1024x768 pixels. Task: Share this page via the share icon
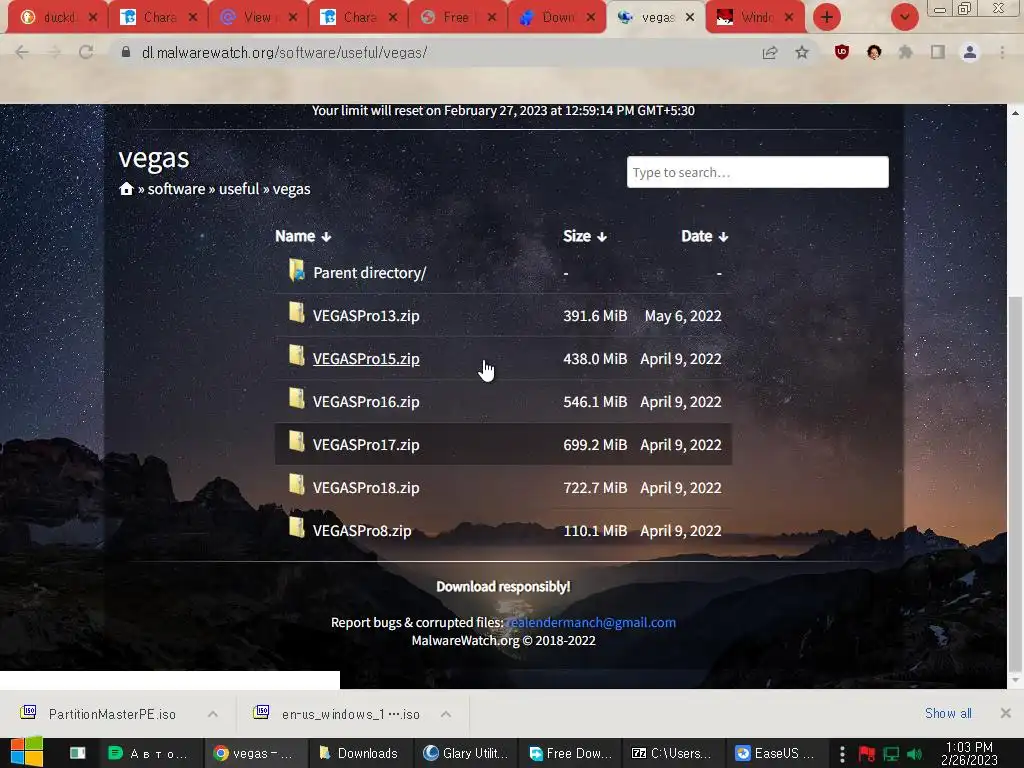(770, 52)
